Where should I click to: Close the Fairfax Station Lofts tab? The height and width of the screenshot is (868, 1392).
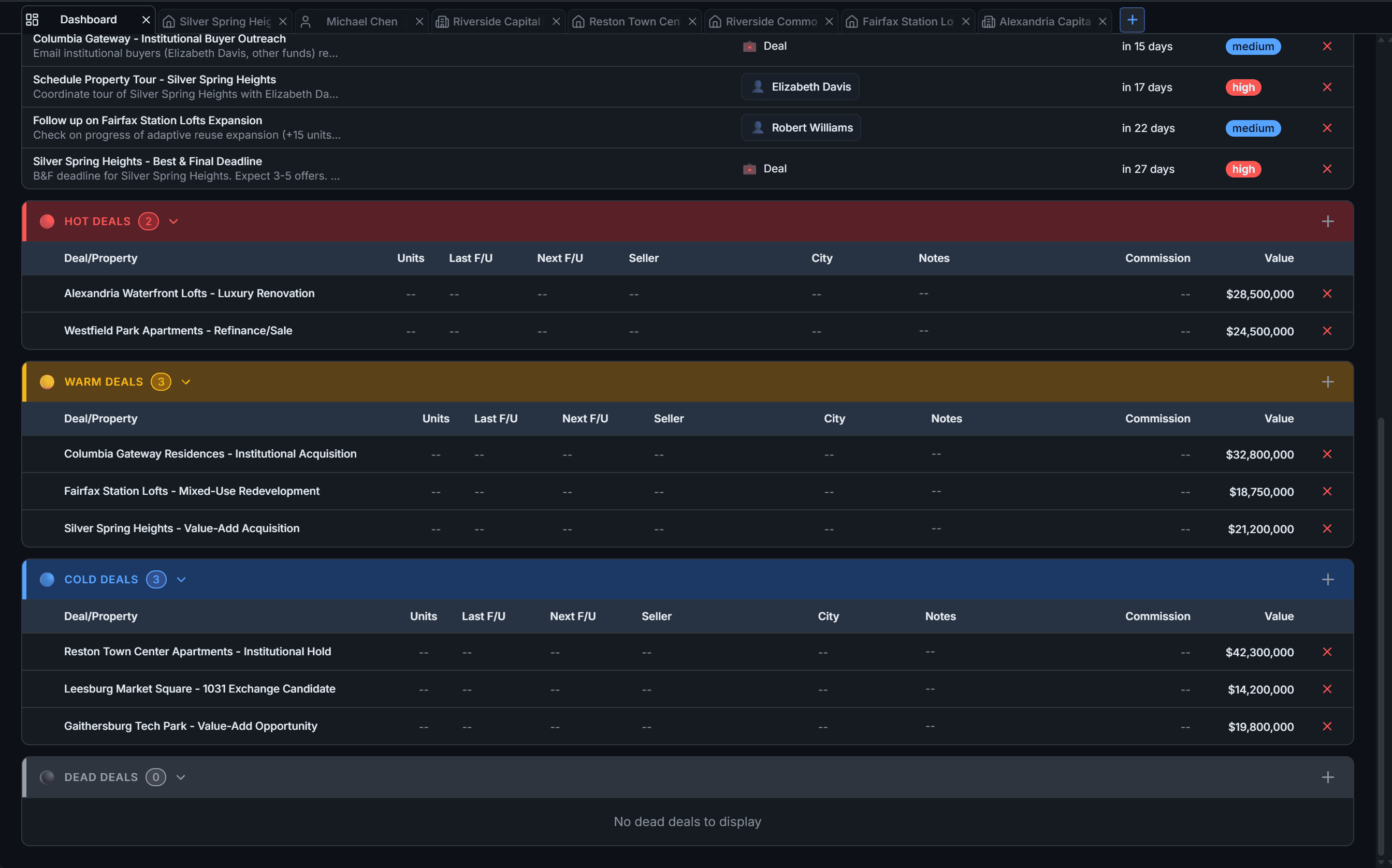(x=966, y=22)
